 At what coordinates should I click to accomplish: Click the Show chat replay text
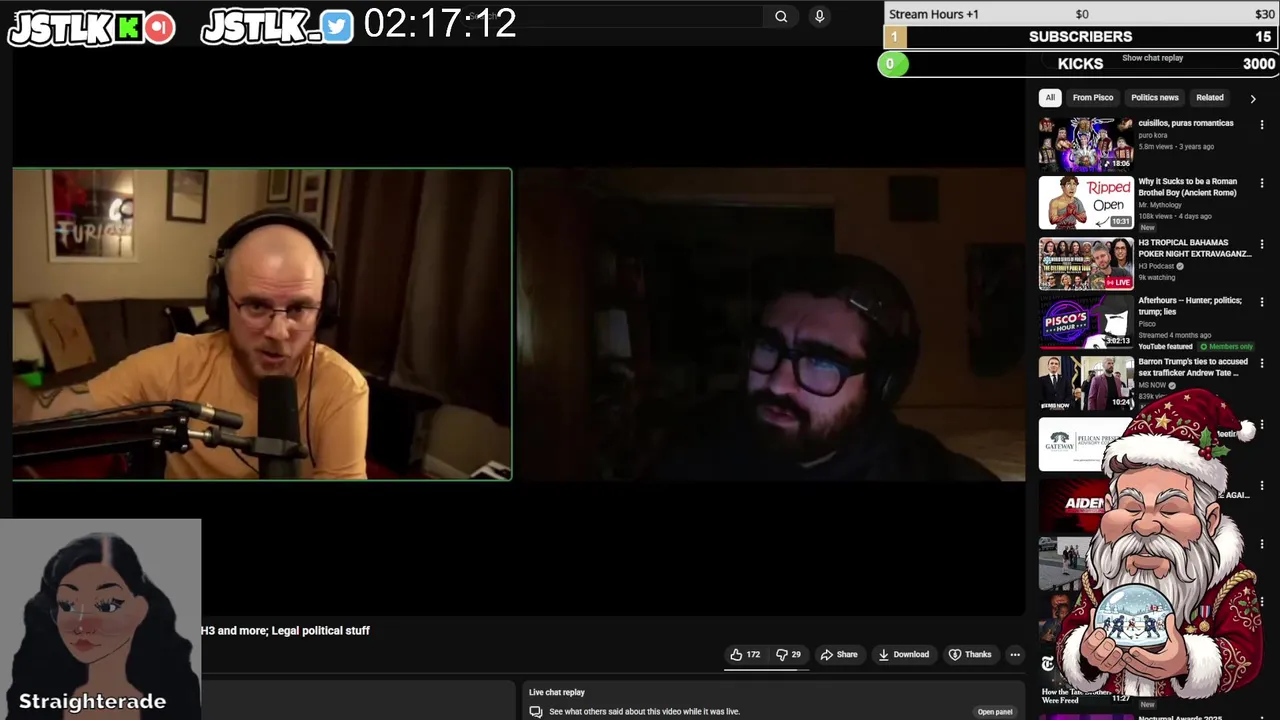point(1152,58)
